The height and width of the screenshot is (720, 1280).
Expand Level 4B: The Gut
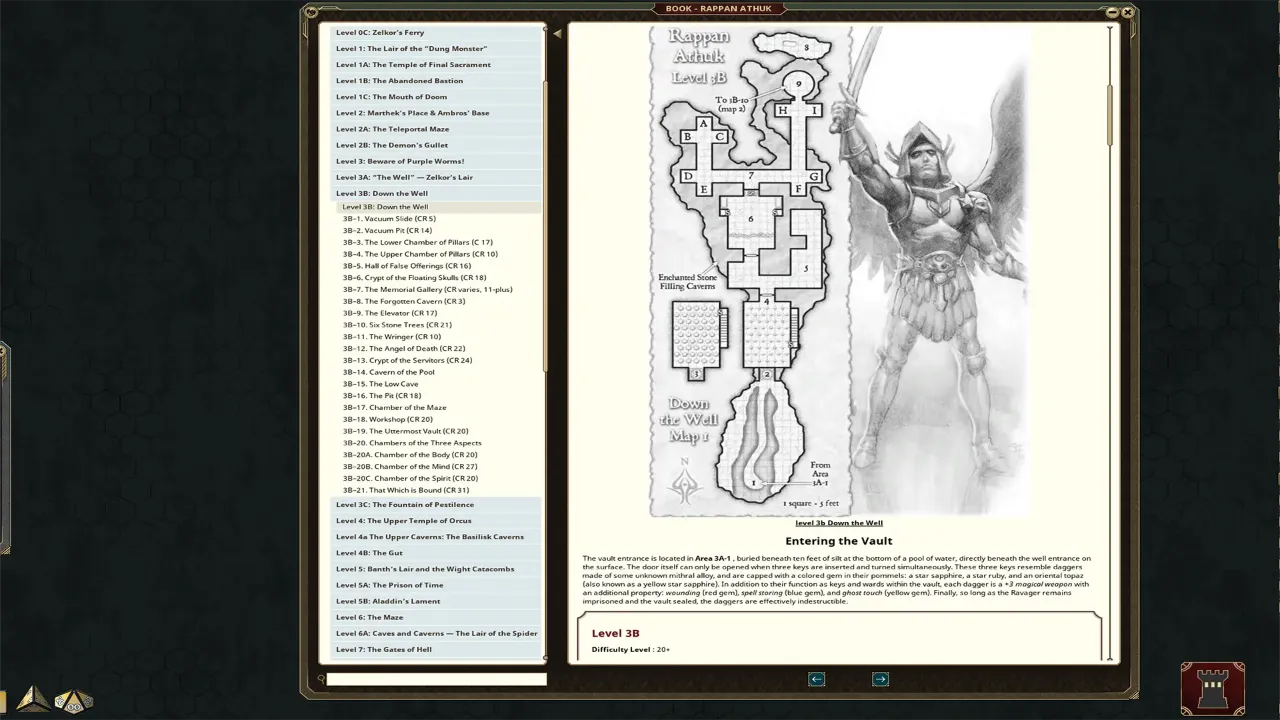pos(436,553)
